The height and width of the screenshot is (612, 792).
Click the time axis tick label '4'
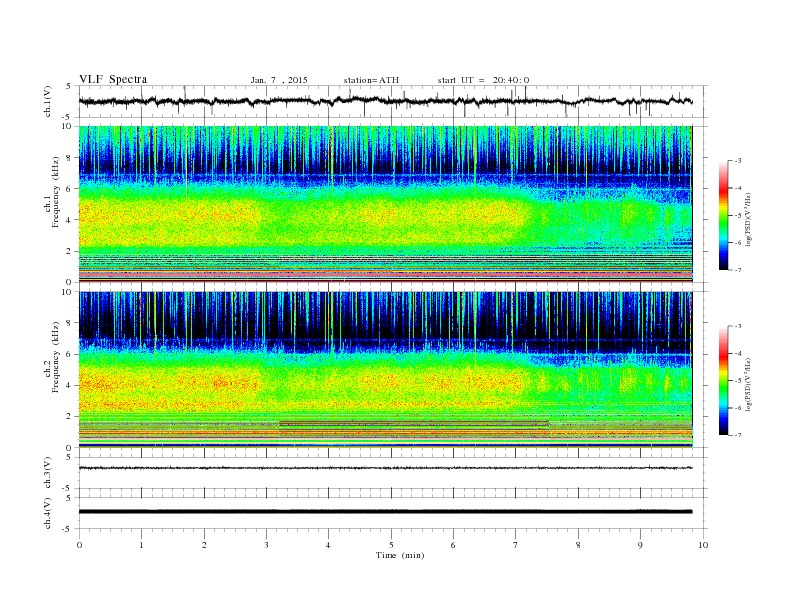[x=328, y=545]
